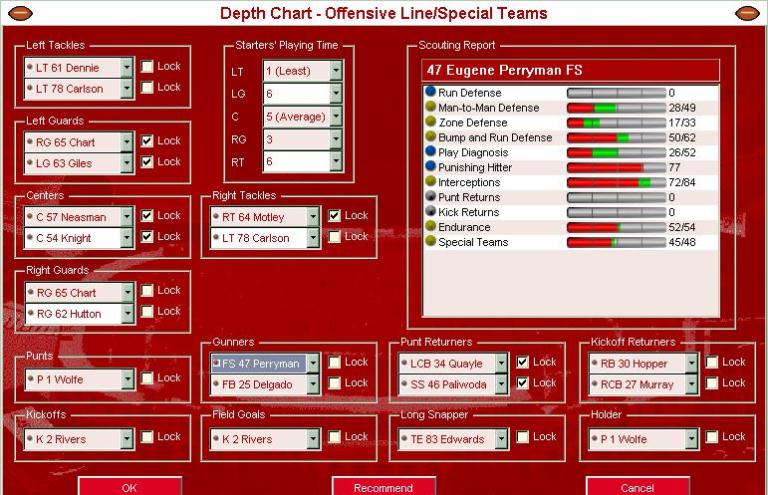Click the football icon in top-left corner
Image resolution: width=768 pixels, height=495 pixels.
(x=20, y=13)
